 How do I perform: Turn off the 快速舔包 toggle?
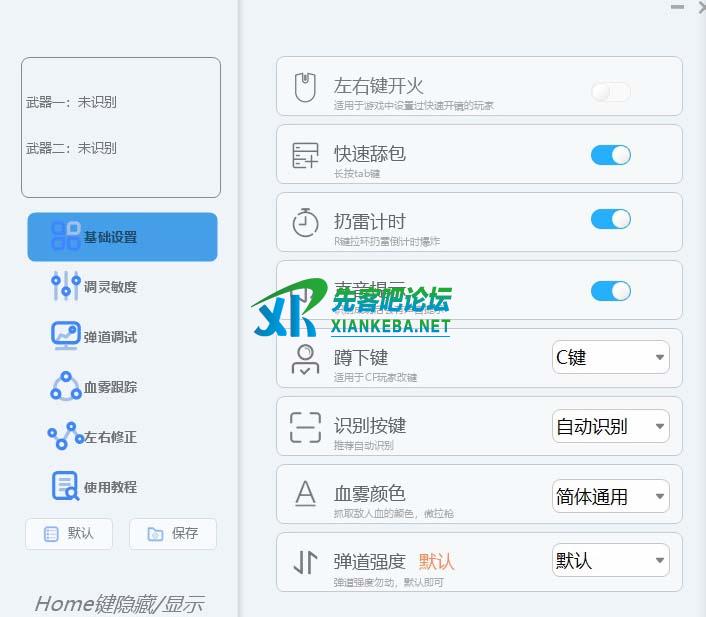point(610,155)
